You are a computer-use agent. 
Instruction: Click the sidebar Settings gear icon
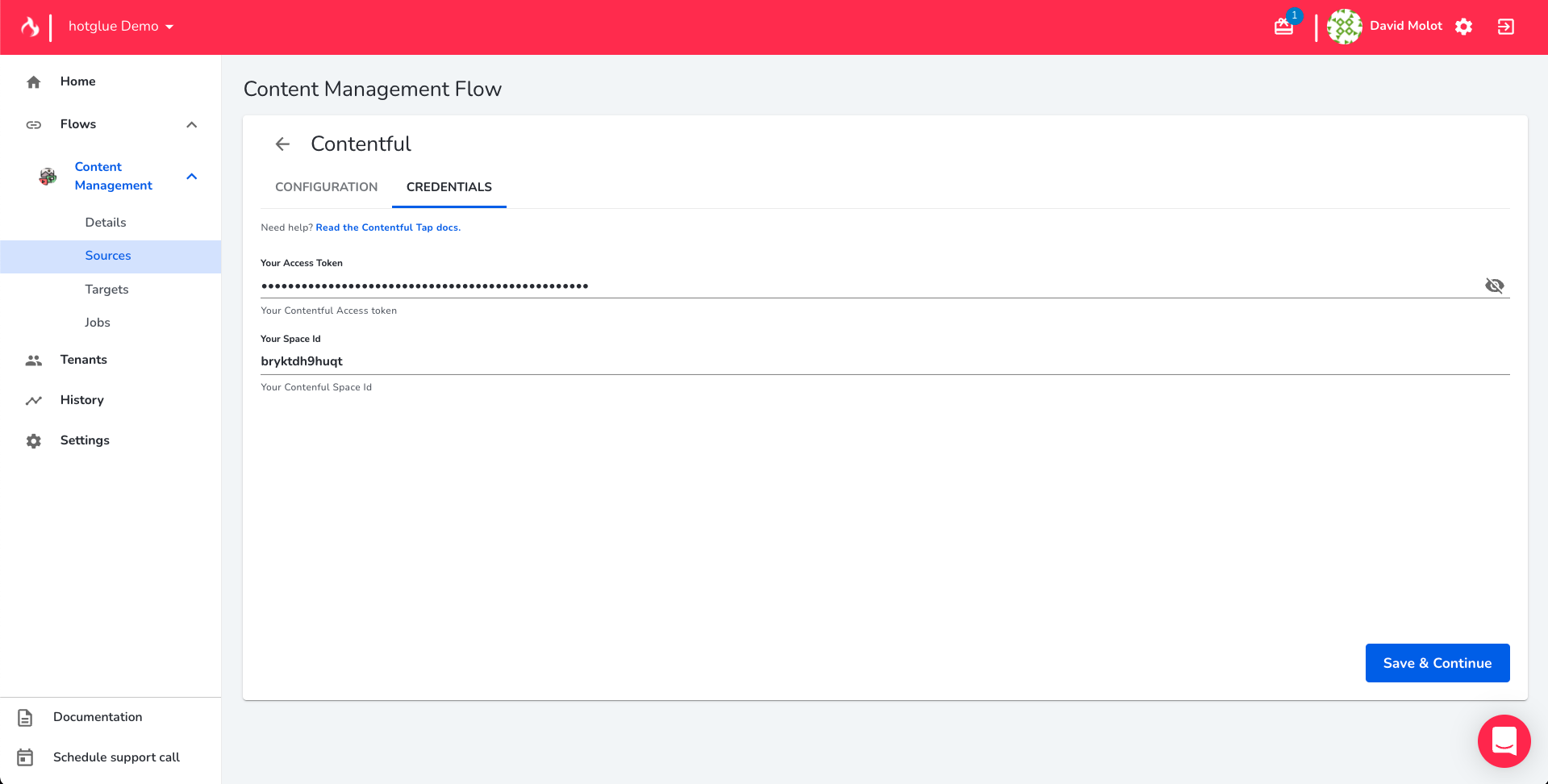coord(33,441)
